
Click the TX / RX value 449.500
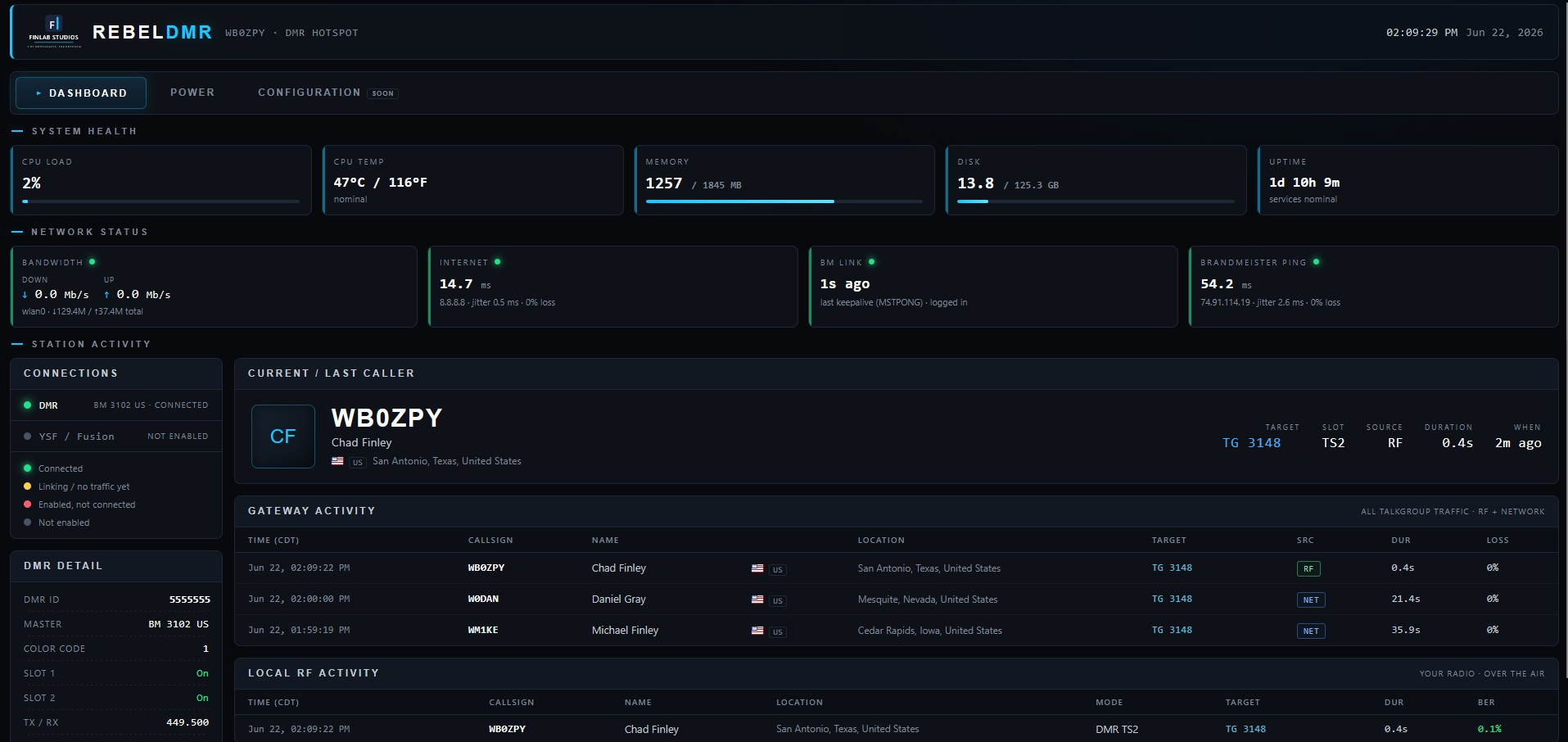(188, 722)
